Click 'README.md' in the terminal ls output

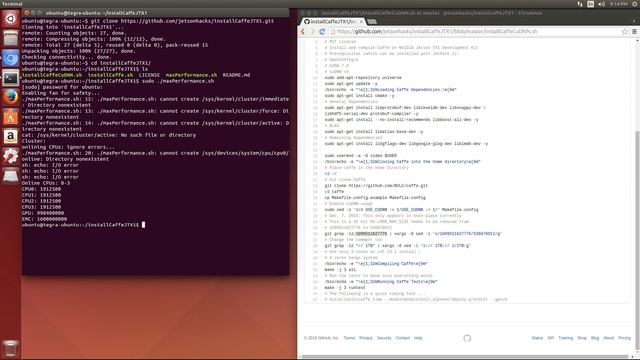coord(236,75)
